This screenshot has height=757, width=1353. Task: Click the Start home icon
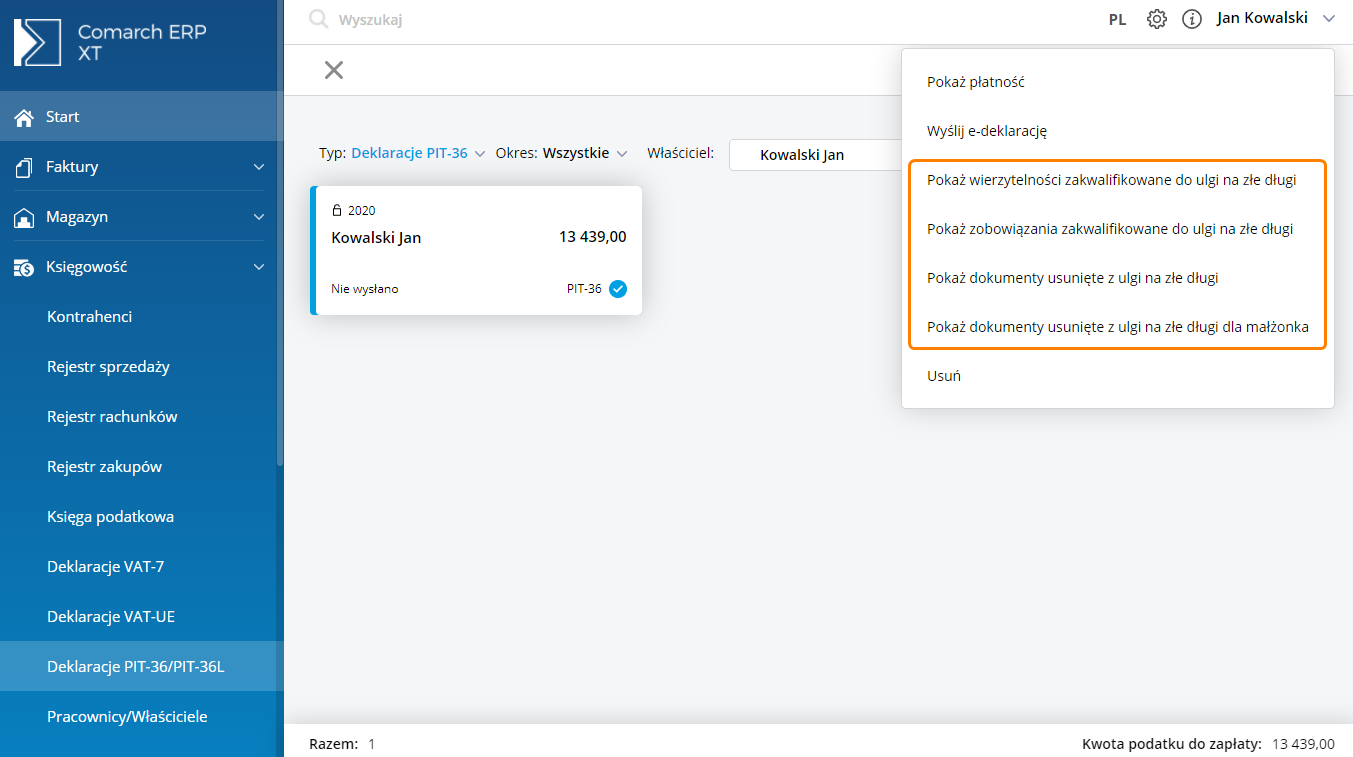pos(24,117)
